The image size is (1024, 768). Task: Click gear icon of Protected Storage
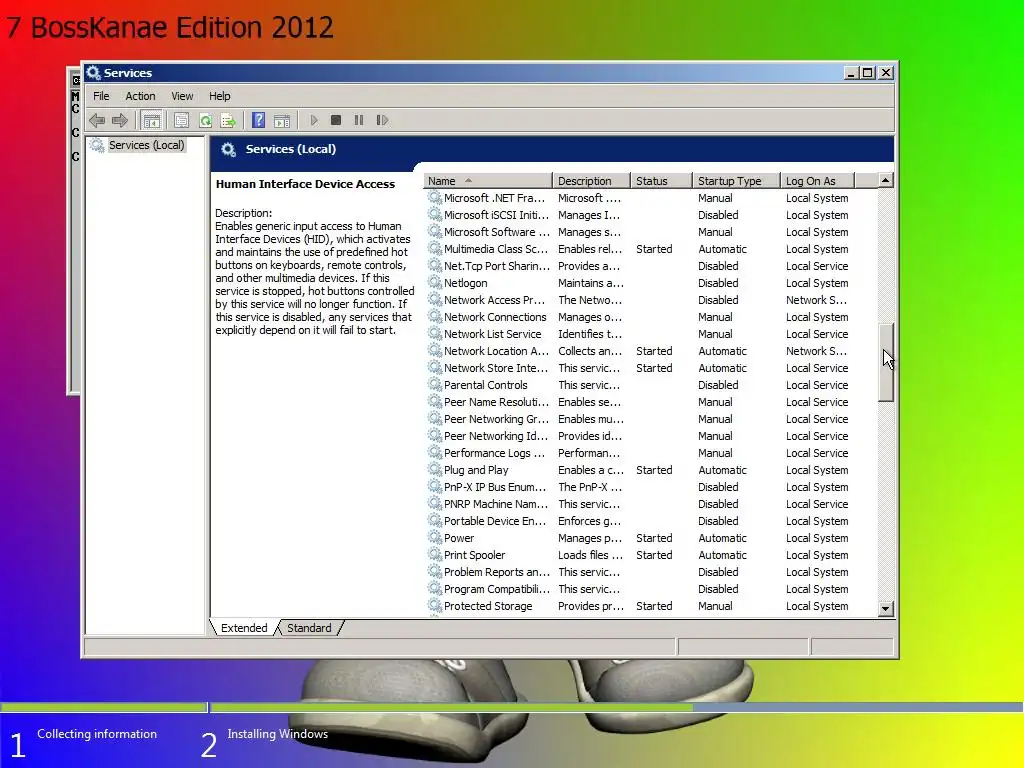point(434,605)
